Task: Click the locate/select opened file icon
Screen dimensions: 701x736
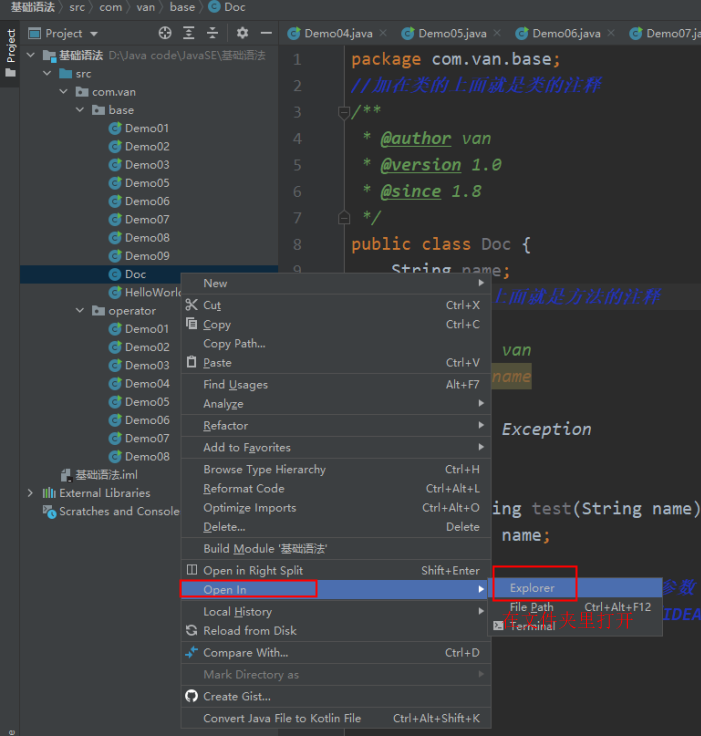Action: click(x=165, y=33)
